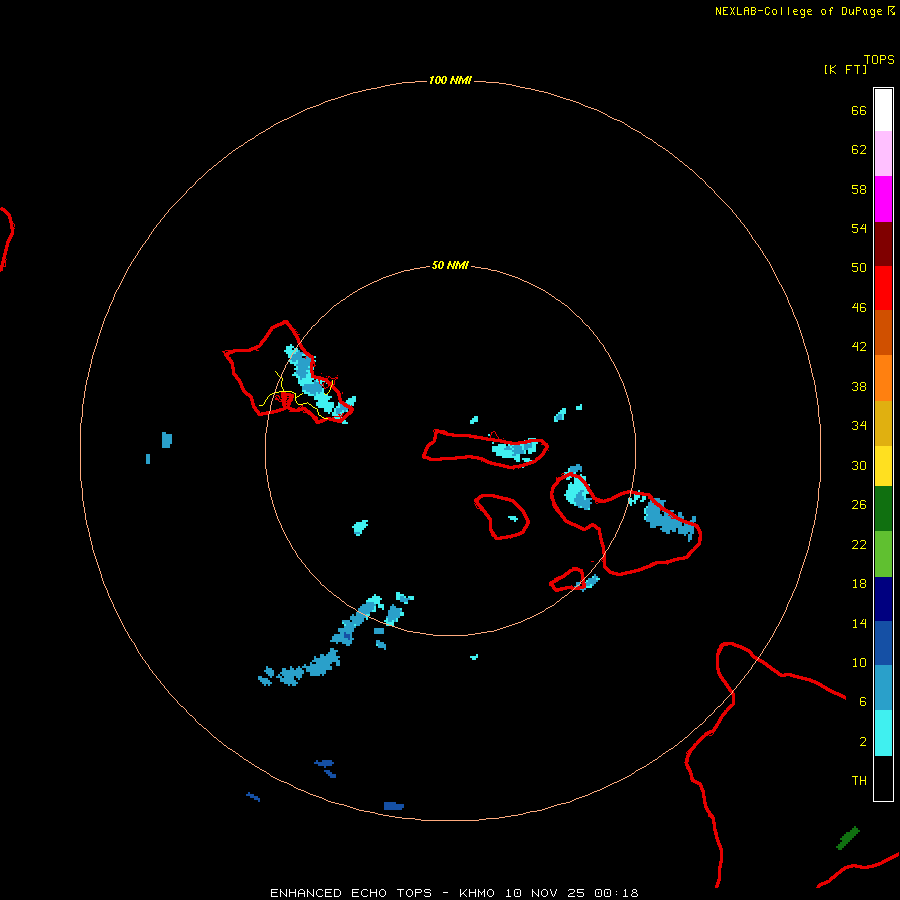The height and width of the screenshot is (900, 900).
Task: Click the legend value 62
Action: (859, 150)
